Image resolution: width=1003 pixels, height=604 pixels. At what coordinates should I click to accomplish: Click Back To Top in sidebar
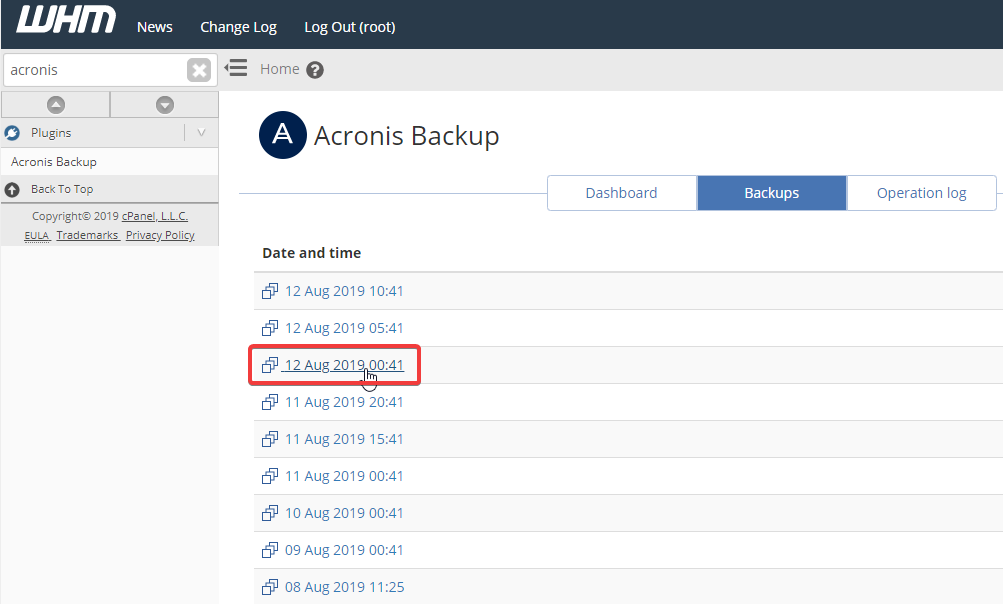click(x=62, y=189)
